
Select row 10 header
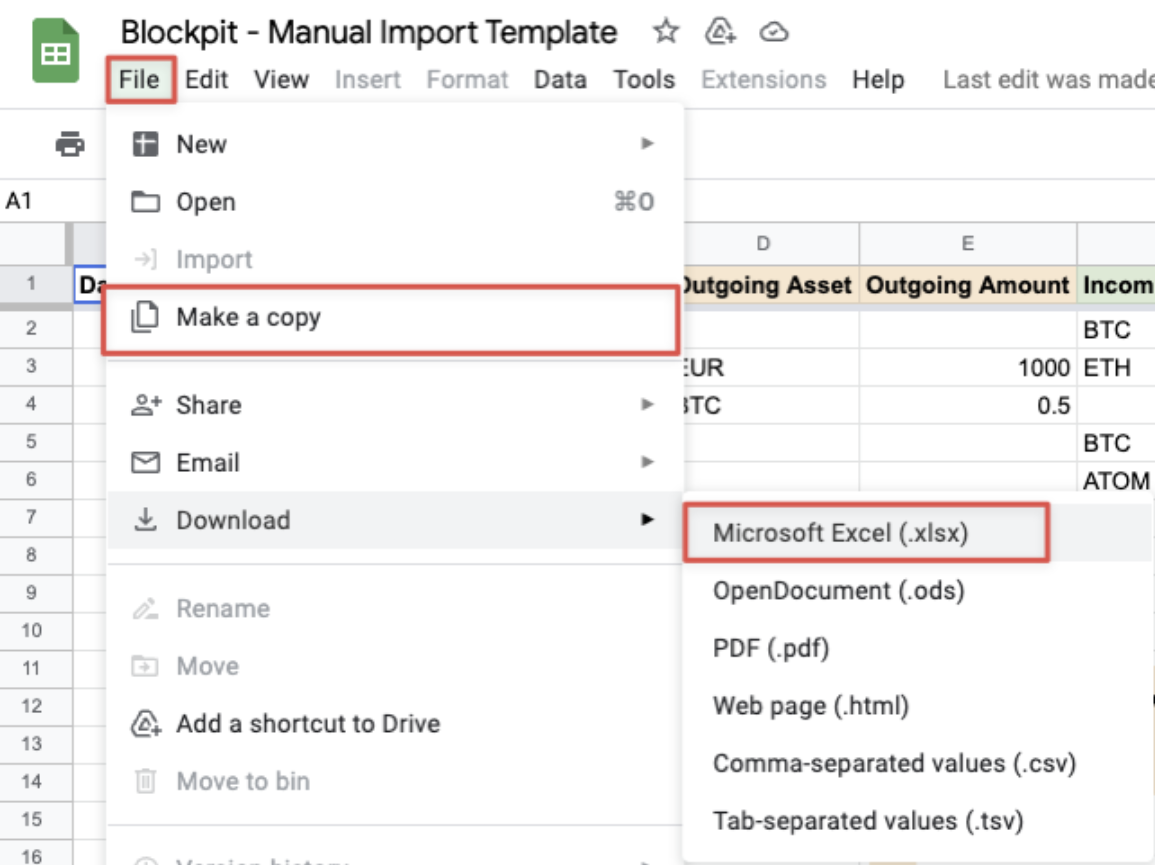click(x=35, y=630)
